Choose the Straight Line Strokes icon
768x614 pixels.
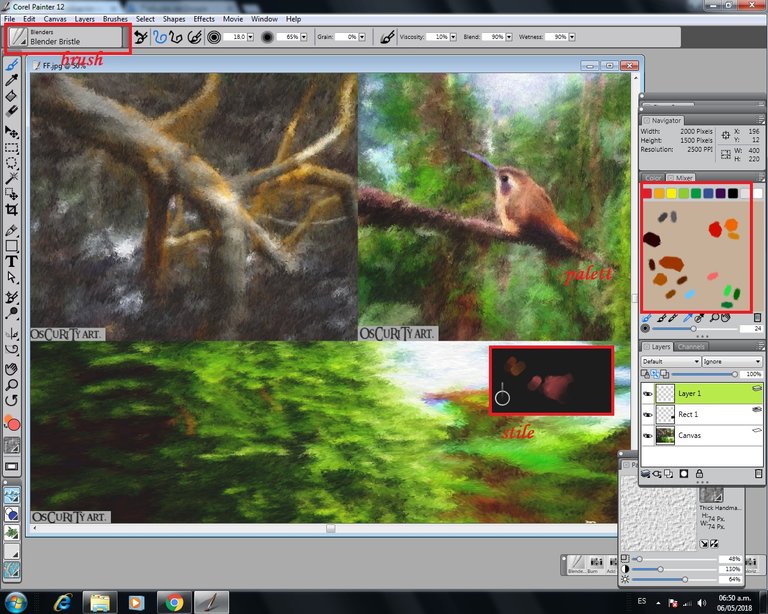[176, 37]
